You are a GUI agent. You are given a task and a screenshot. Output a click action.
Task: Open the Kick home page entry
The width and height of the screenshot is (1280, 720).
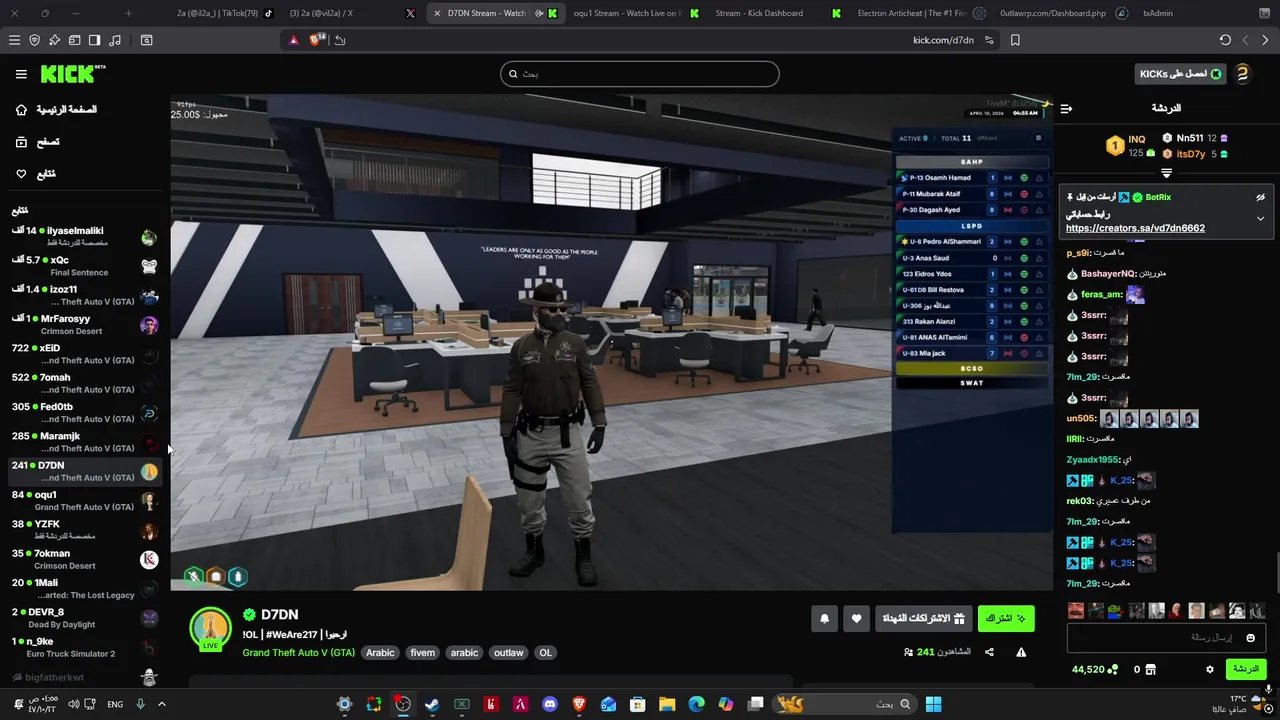[x=56, y=109]
